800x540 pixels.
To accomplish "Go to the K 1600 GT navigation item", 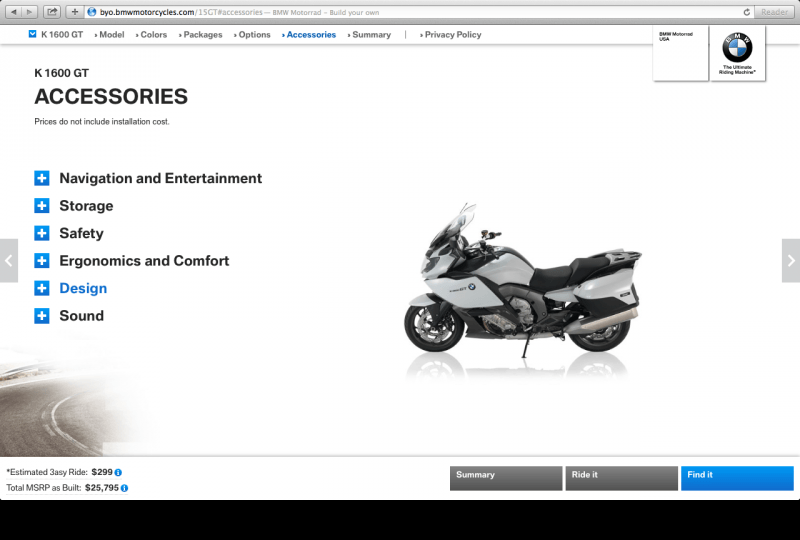I will pyautogui.click(x=62, y=35).
